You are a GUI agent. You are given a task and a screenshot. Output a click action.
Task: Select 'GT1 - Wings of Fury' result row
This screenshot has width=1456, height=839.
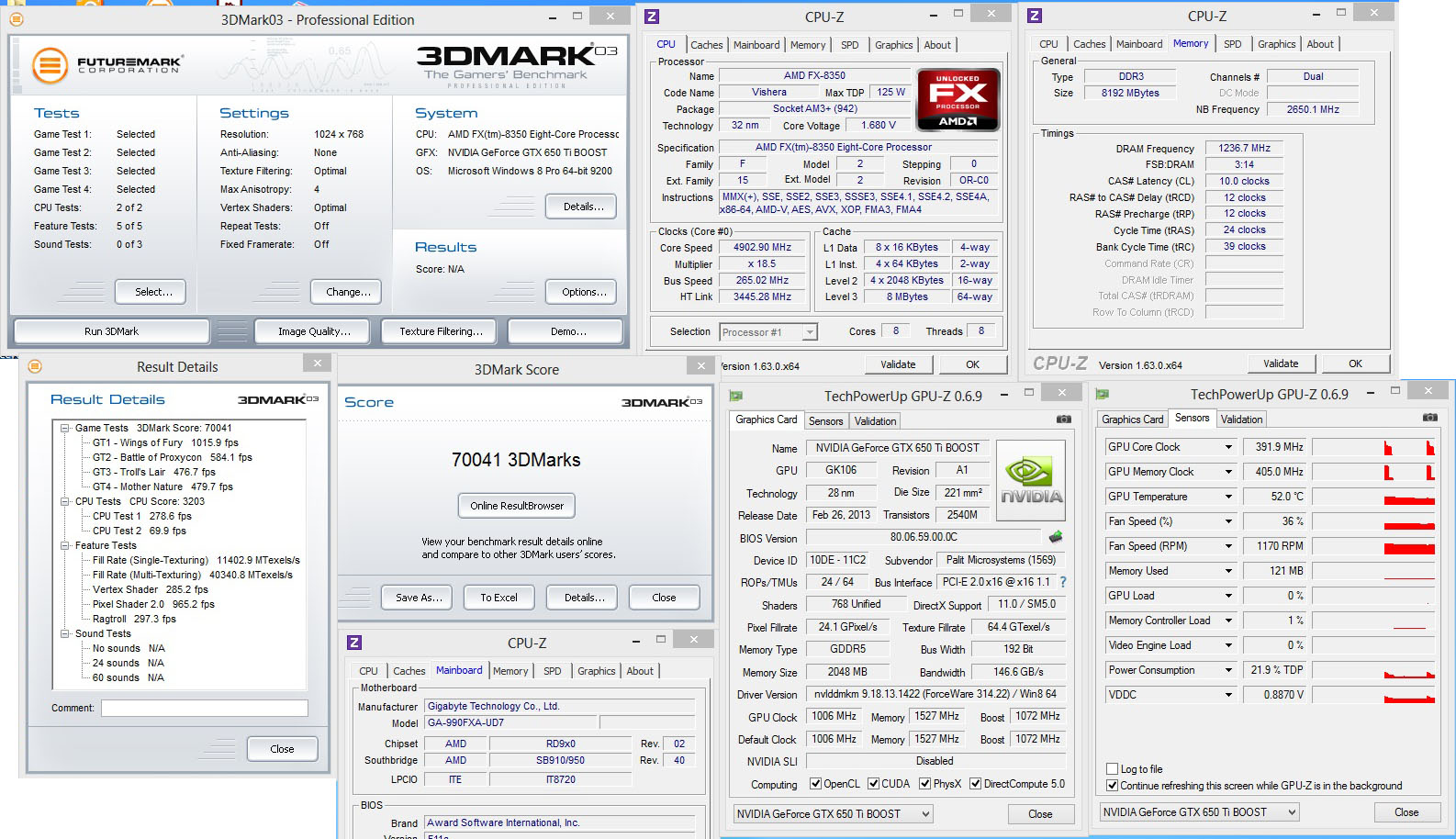pos(165,442)
